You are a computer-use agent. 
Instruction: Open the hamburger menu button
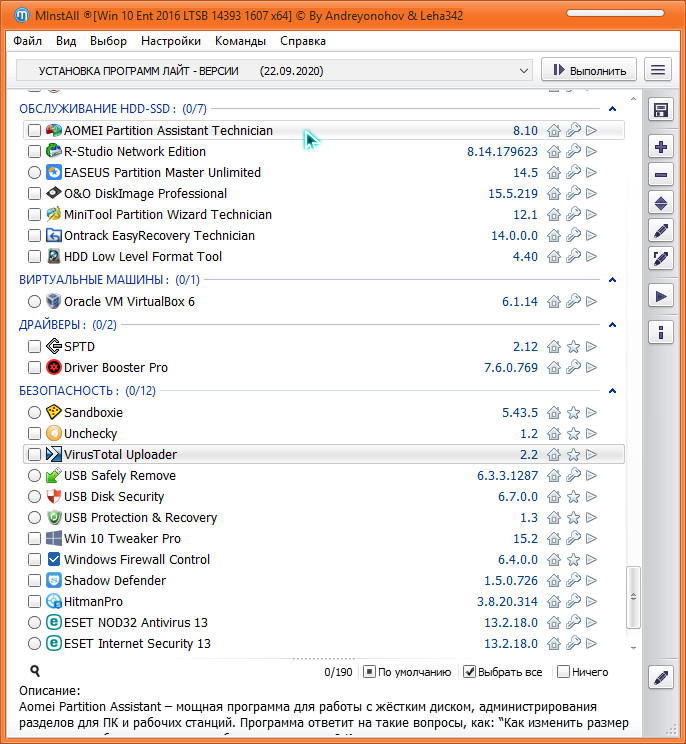(658, 70)
